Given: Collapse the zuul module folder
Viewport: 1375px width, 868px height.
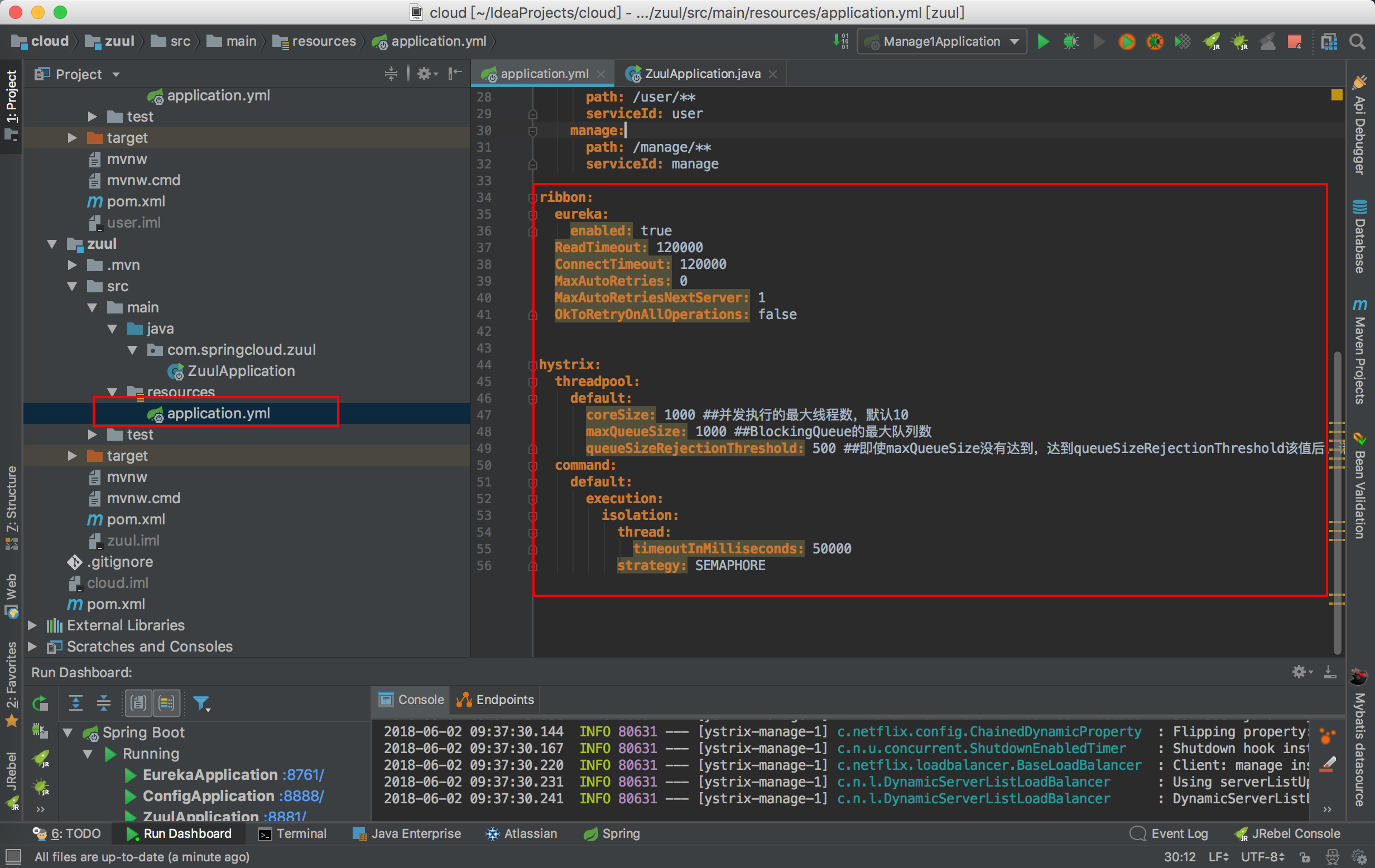Looking at the screenshot, I should click(52, 244).
